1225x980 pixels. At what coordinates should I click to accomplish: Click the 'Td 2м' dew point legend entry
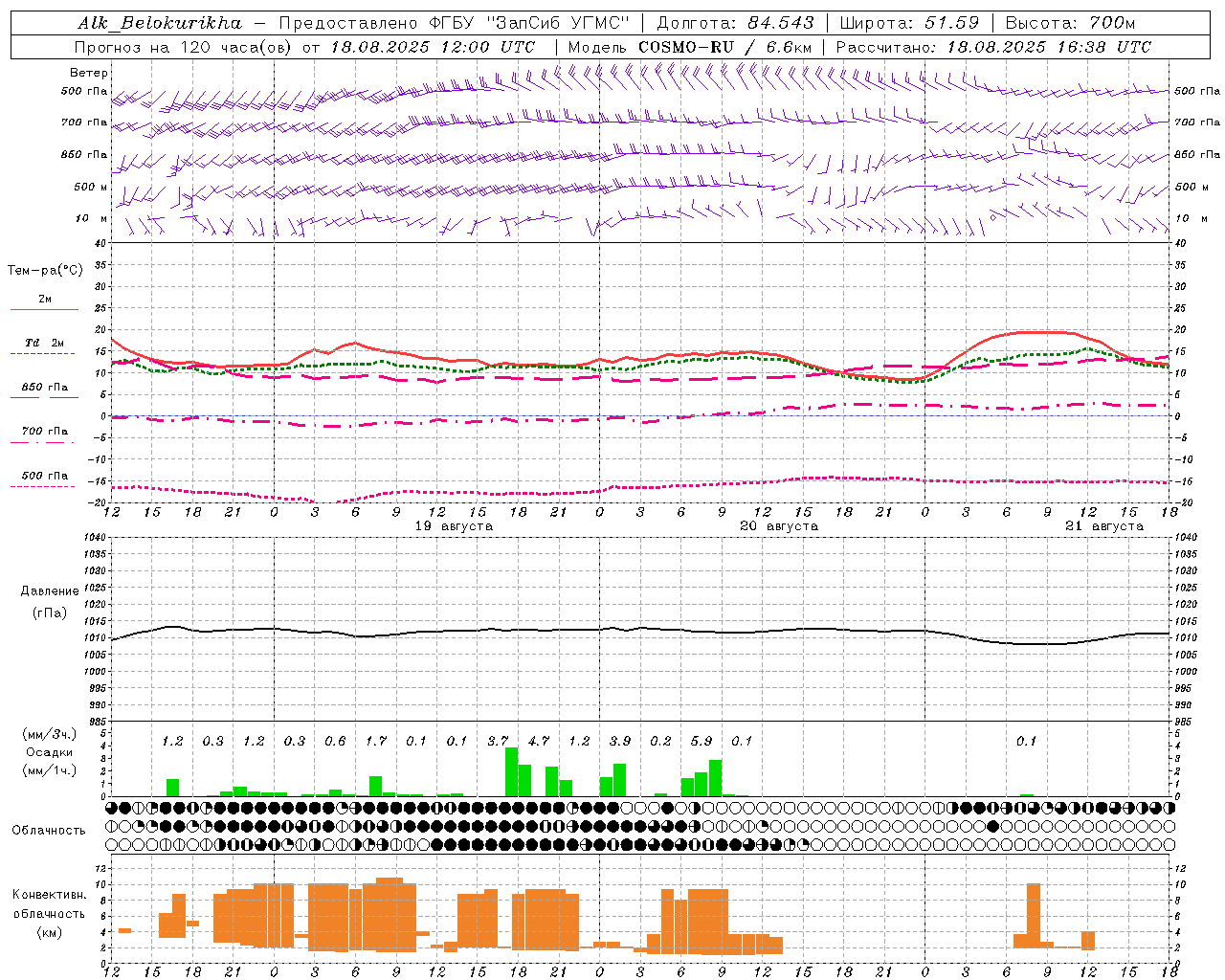(45, 343)
